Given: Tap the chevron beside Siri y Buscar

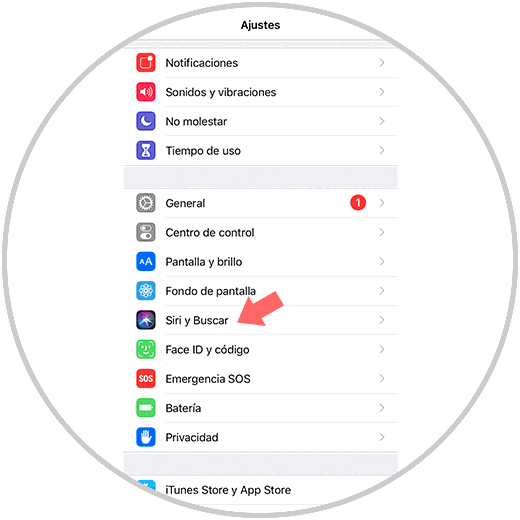Looking at the screenshot, I should (382, 320).
